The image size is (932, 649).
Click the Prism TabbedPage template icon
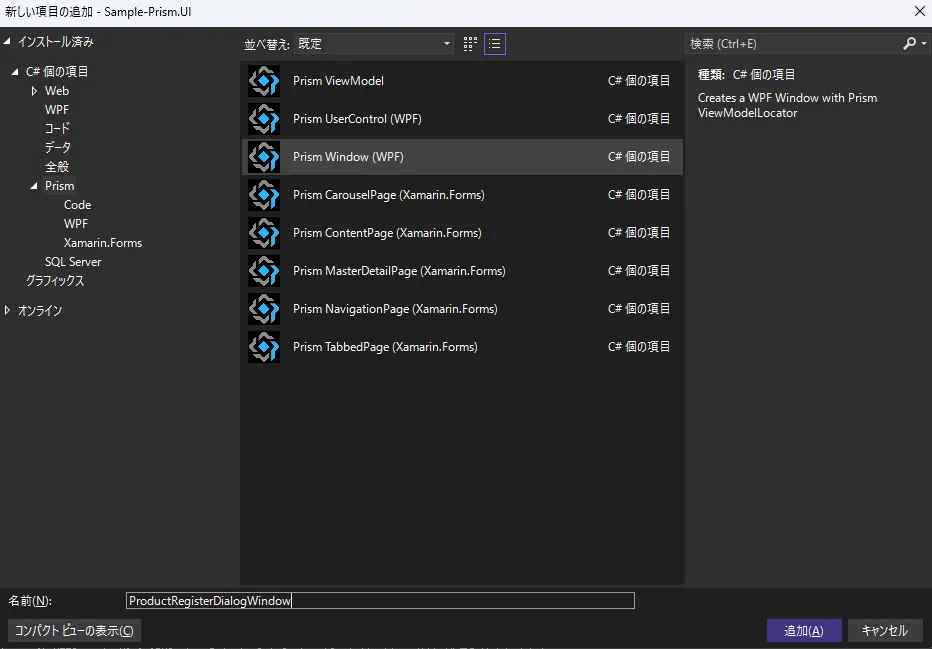(264, 347)
